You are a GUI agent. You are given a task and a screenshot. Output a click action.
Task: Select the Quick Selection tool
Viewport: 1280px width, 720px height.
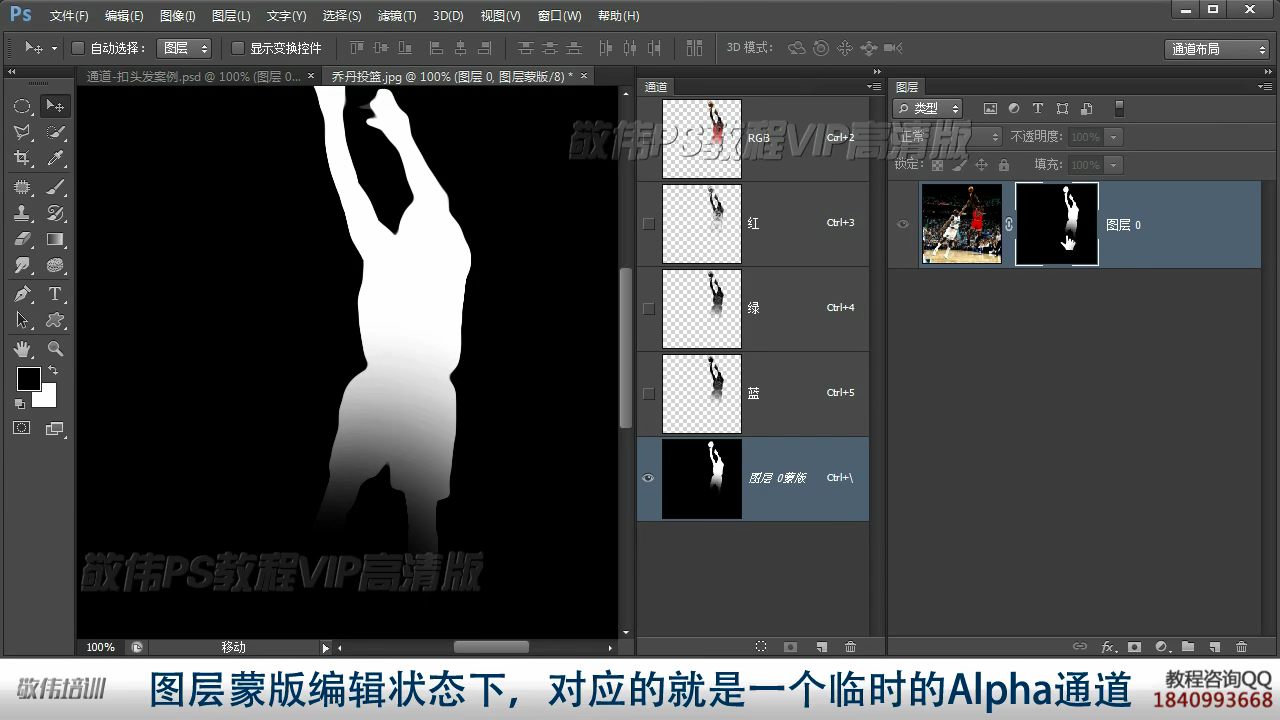(55, 132)
